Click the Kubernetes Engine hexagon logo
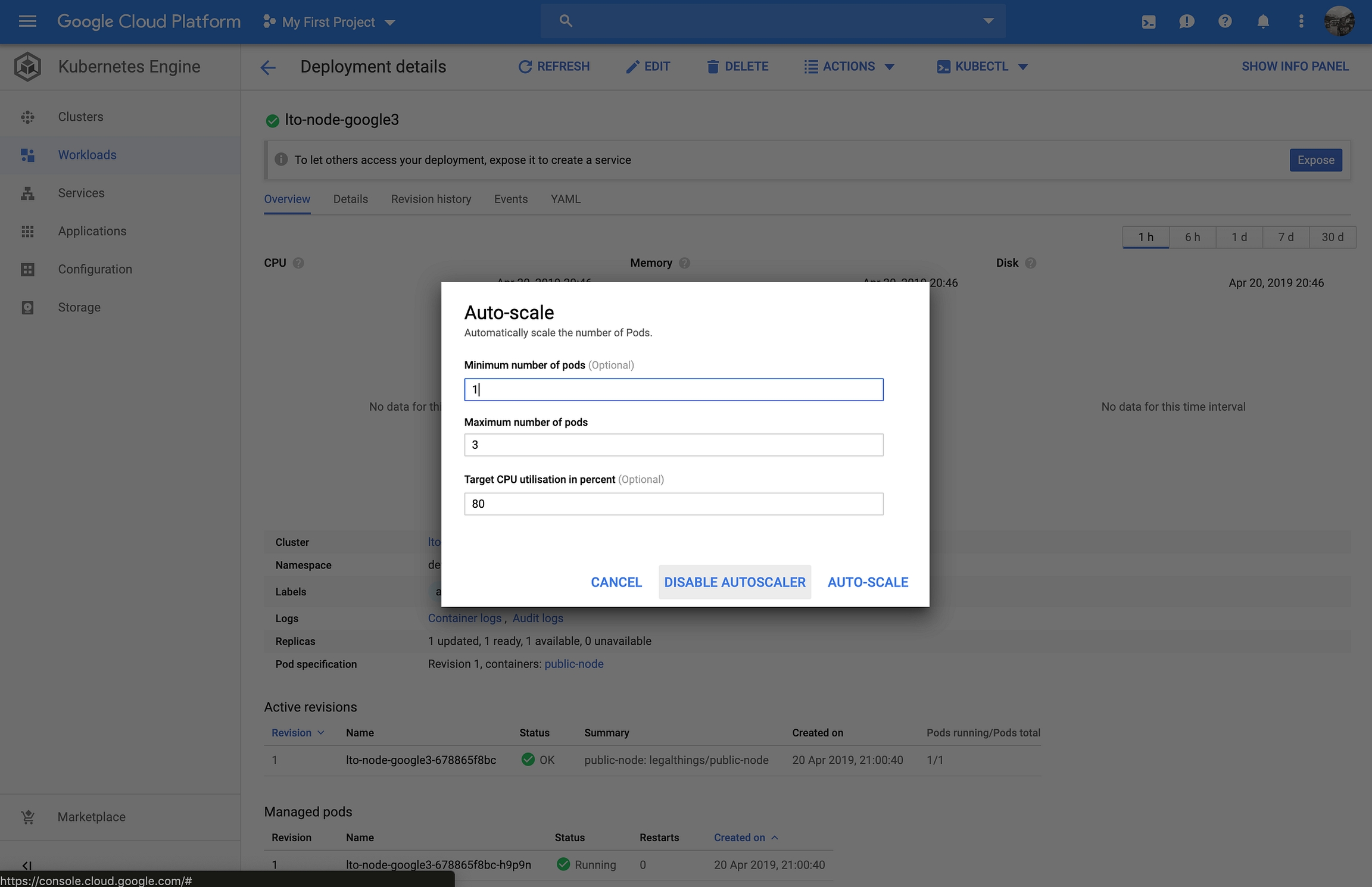The image size is (1372, 887). 27,66
